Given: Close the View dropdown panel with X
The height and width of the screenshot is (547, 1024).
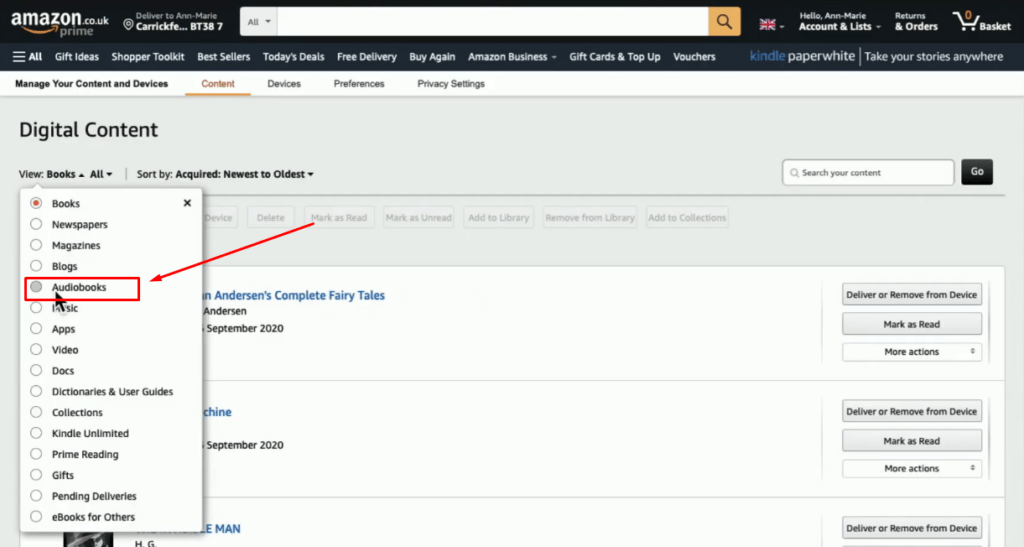Looking at the screenshot, I should tap(187, 203).
